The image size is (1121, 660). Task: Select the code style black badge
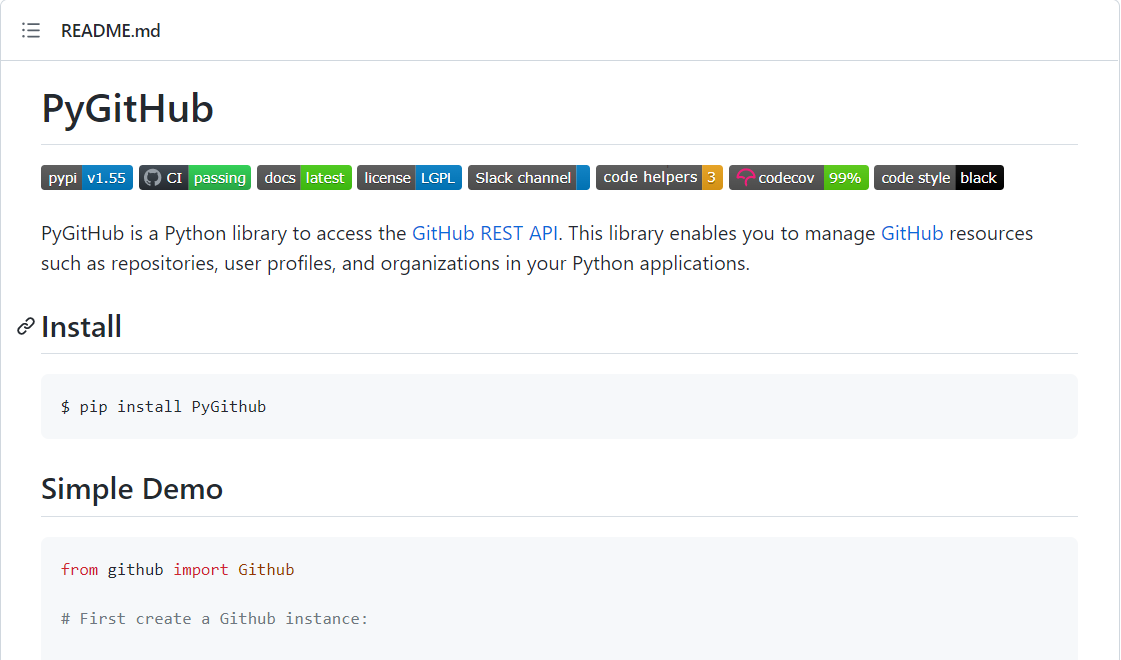939,177
